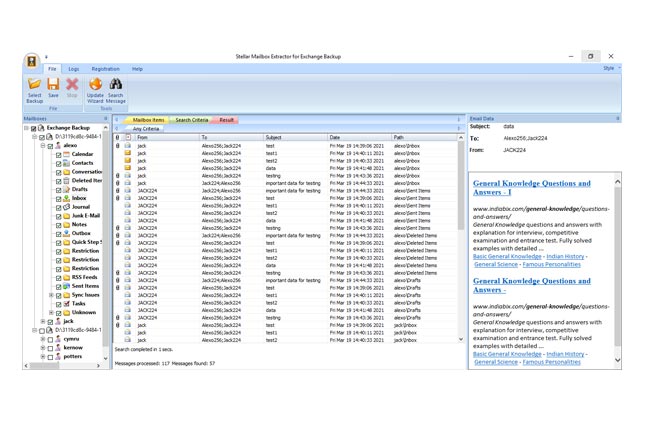Click the Stellar application logo button
This screenshot has height=421, width=645.
tap(32, 61)
